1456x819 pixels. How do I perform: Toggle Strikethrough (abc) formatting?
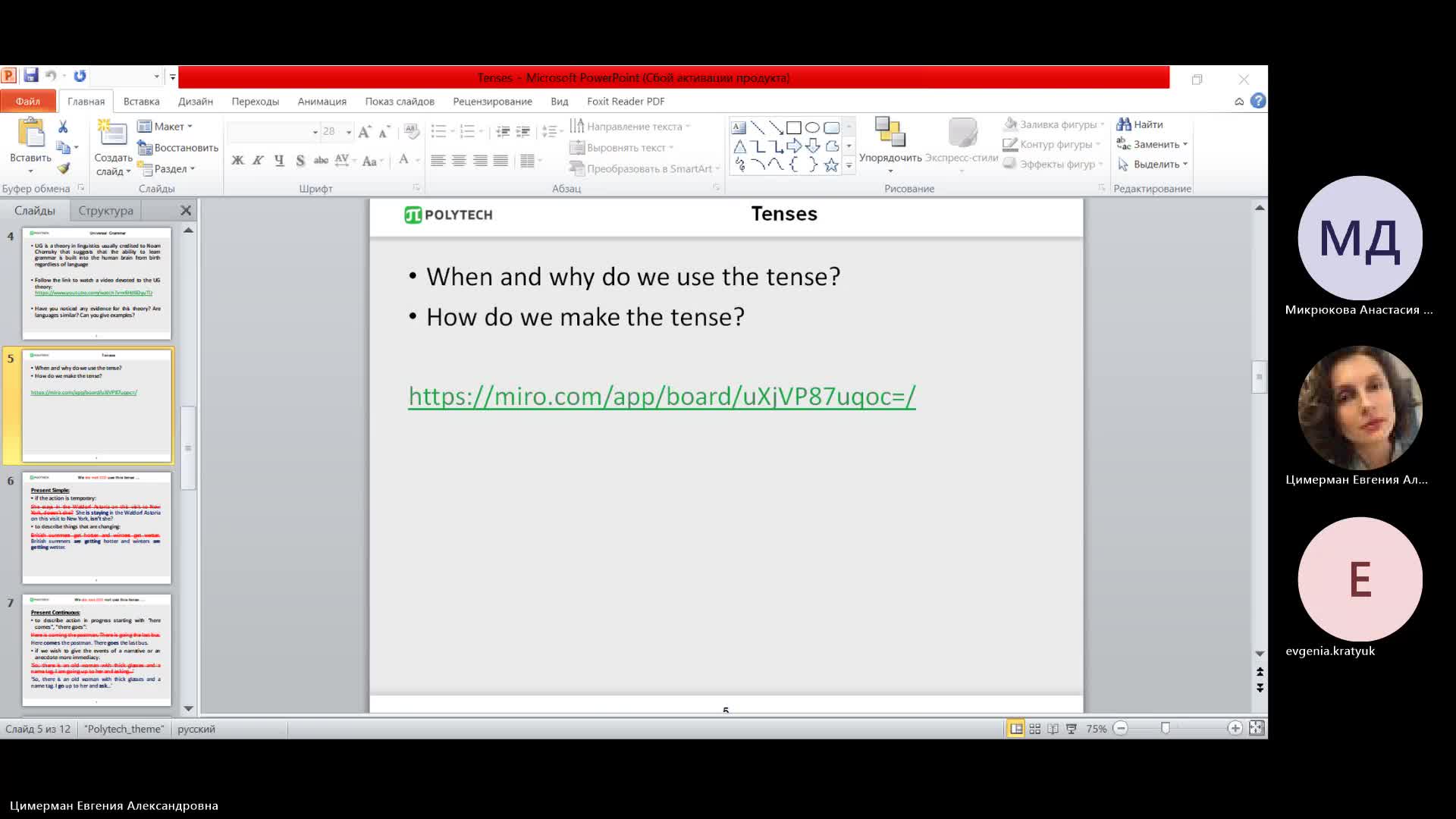coord(321,160)
